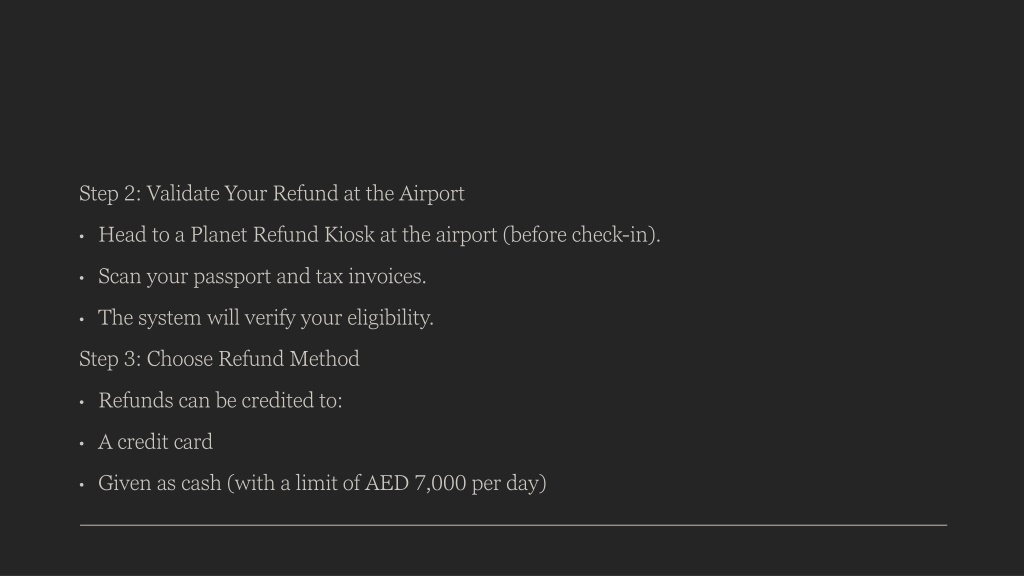Viewport: 1024px width, 576px height.
Task: Click the text (before check-in)
Action: [x=582, y=235]
